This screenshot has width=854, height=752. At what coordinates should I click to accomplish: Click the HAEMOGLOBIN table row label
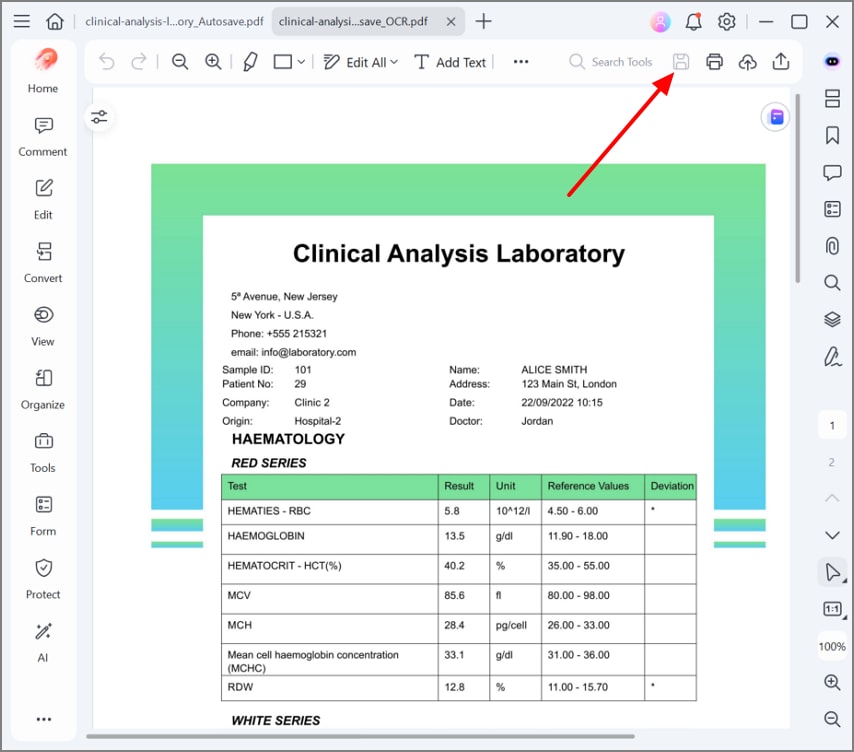(x=266, y=536)
